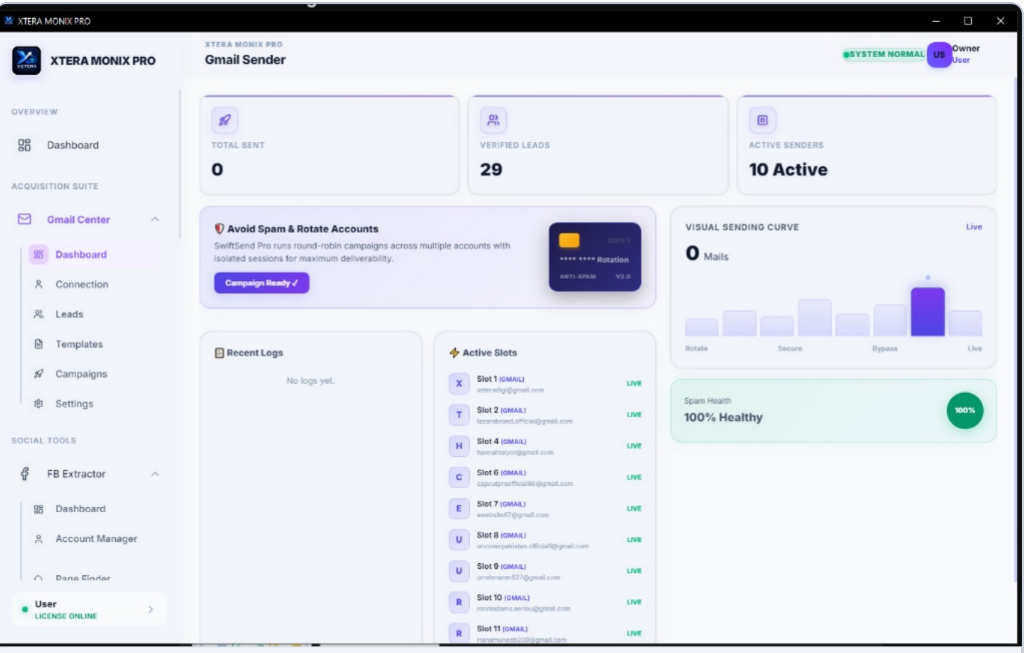Click the '10 Active' senders value
Screen dimensions: 1032x653
coord(788,170)
